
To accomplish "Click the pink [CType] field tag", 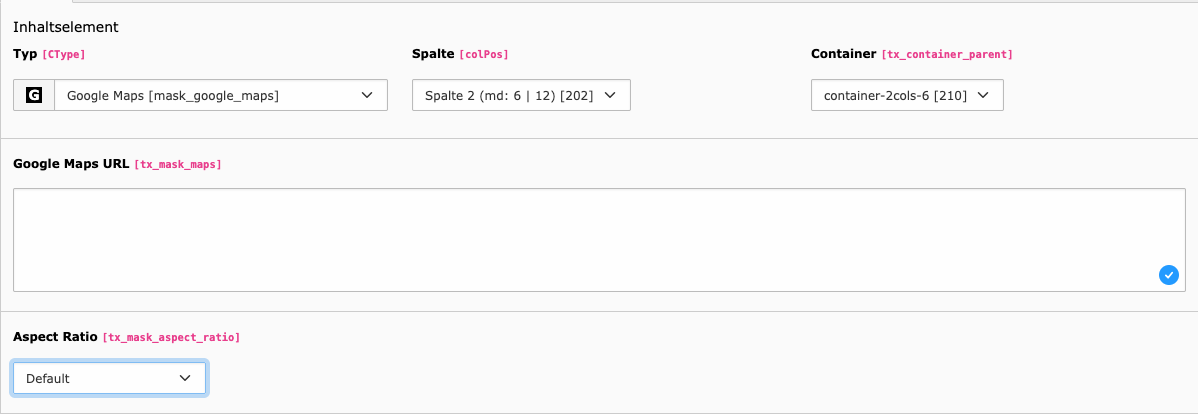I will click(x=58, y=54).
